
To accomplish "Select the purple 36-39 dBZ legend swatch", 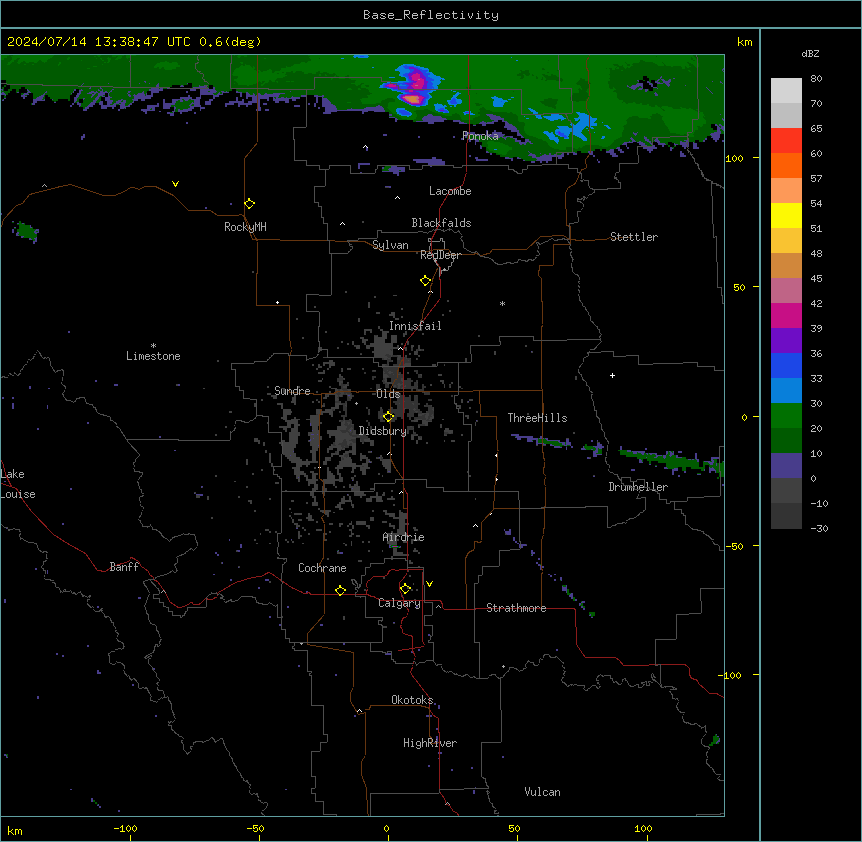I will [x=786, y=341].
